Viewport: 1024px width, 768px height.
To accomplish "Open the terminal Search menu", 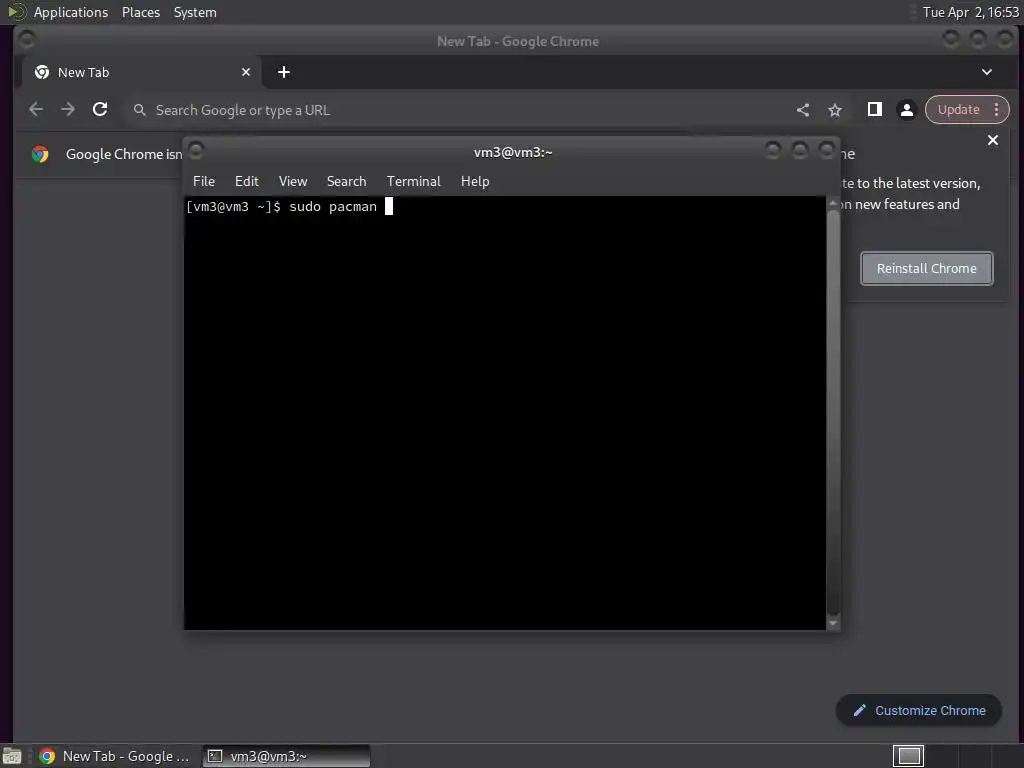I will click(346, 181).
